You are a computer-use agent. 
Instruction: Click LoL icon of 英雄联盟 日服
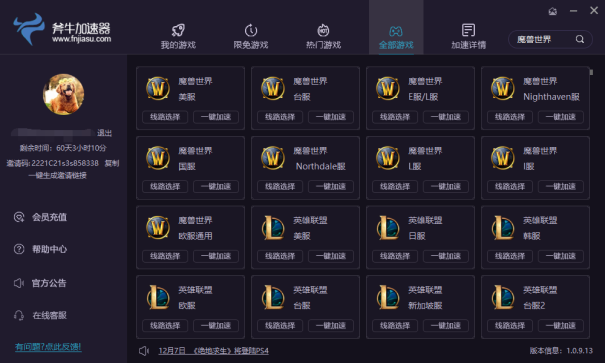coord(388,228)
